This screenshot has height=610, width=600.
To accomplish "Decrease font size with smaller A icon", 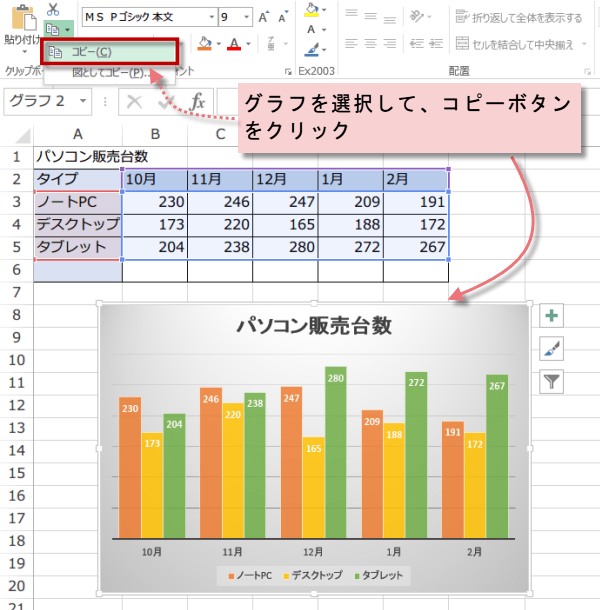I will pos(283,17).
